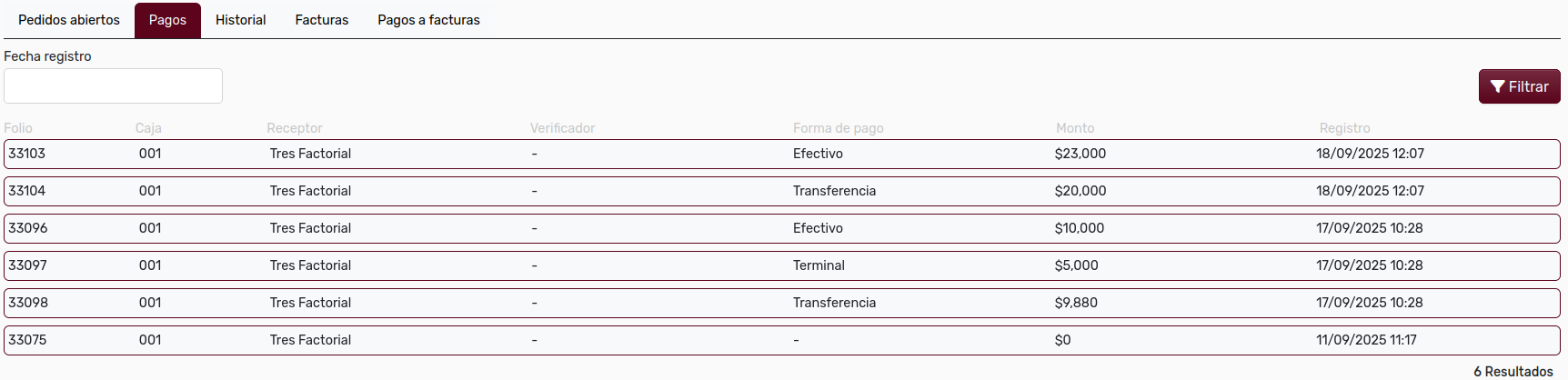The width and height of the screenshot is (1568, 380).
Task: Open the Pagos a facturas tab
Action: click(x=428, y=20)
